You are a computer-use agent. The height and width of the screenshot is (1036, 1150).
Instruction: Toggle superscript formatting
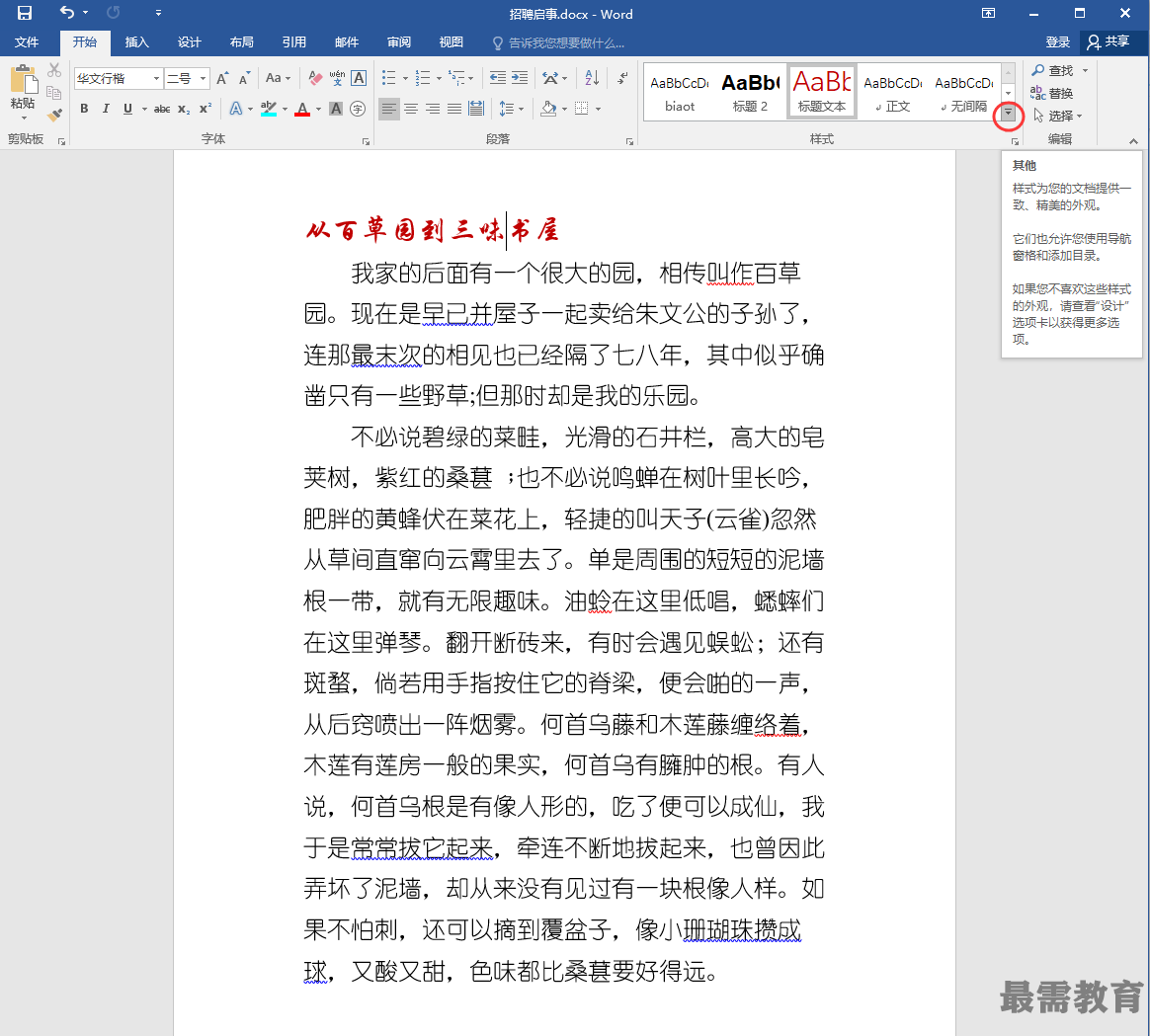click(x=205, y=109)
